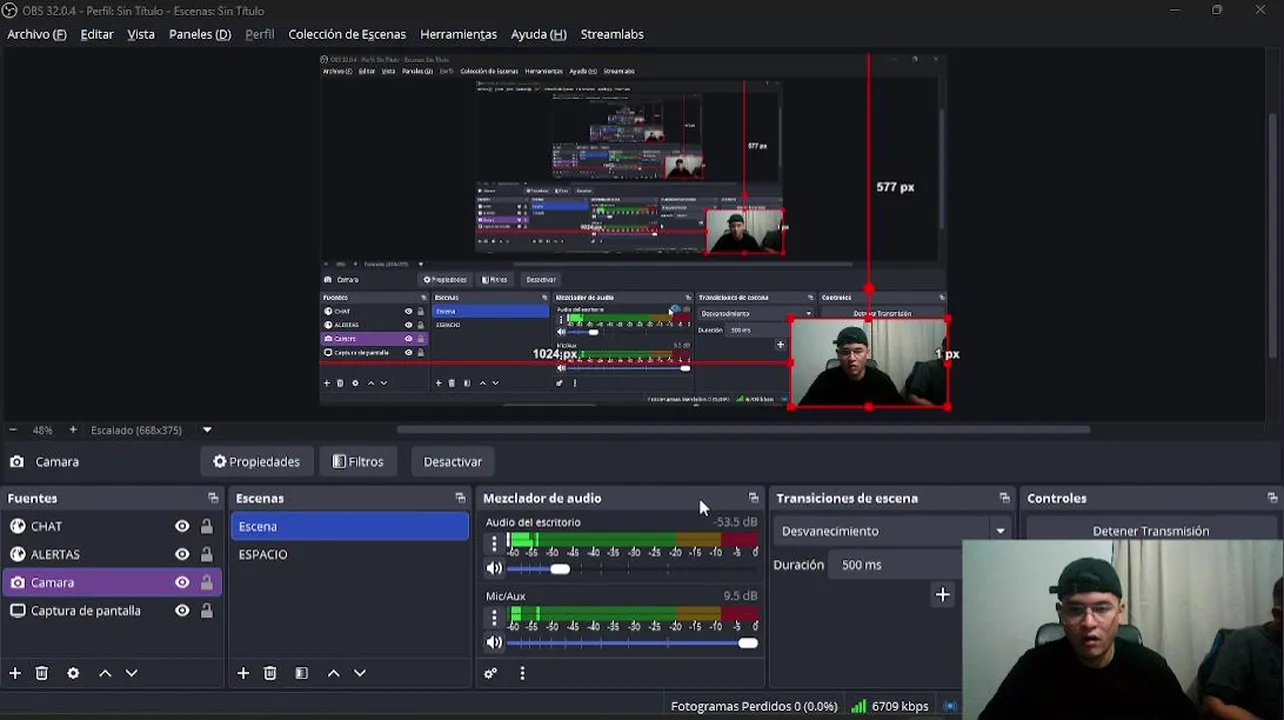Toggle visibility of Camara source
Viewport: 1284px width, 720px height.
pos(182,582)
